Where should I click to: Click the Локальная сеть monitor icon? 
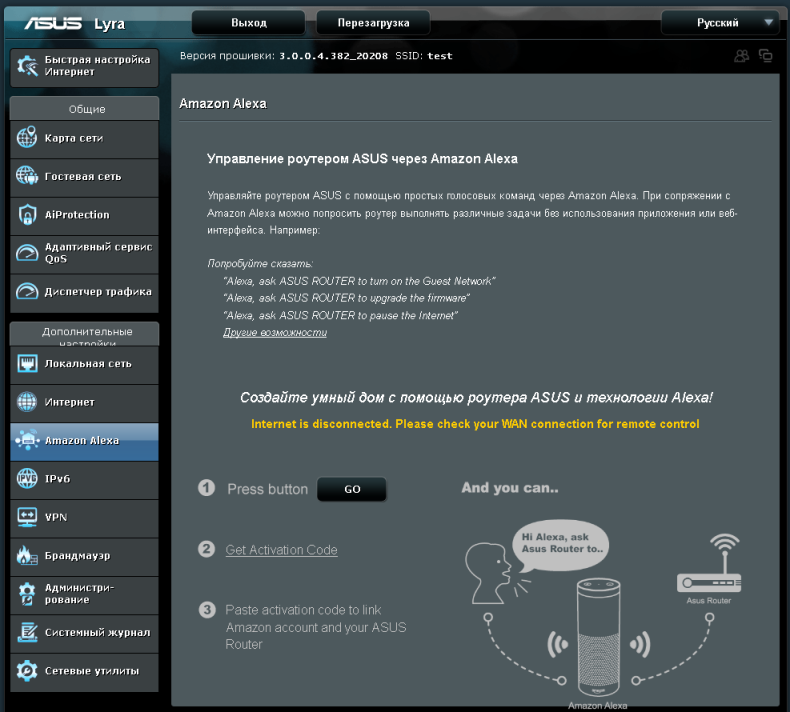point(27,363)
